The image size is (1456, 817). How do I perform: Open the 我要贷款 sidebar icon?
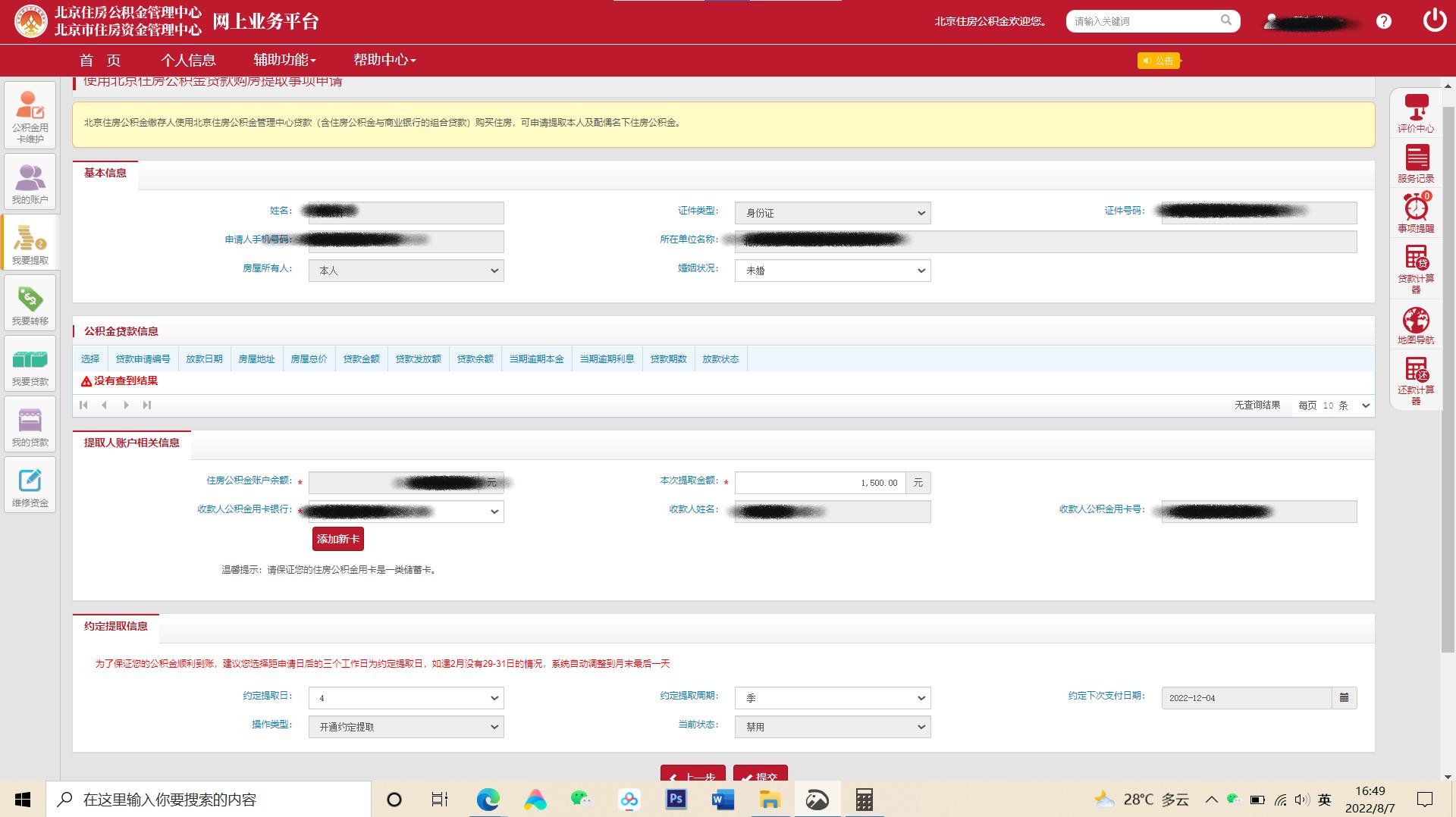[x=30, y=363]
